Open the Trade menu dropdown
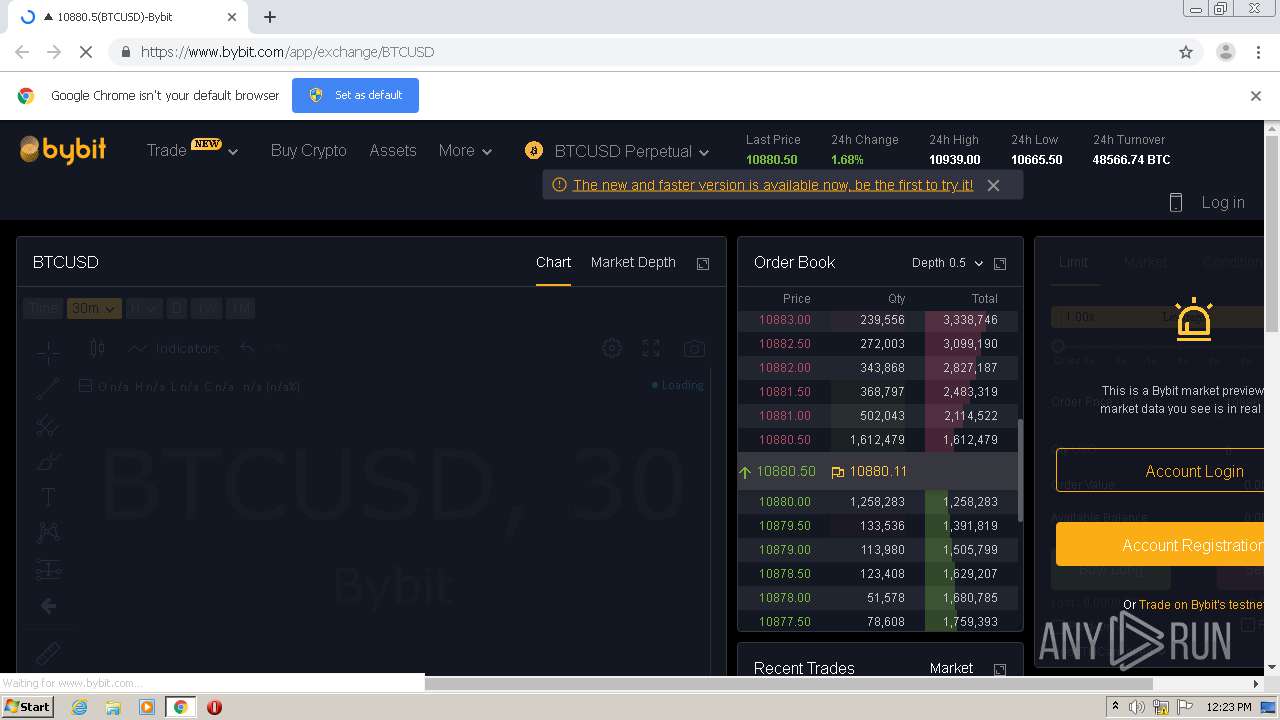This screenshot has width=1280, height=720. point(193,151)
